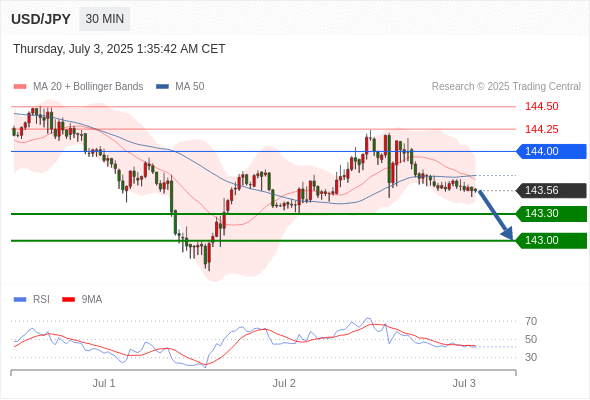Click the RSI 50 level label

(x=531, y=339)
